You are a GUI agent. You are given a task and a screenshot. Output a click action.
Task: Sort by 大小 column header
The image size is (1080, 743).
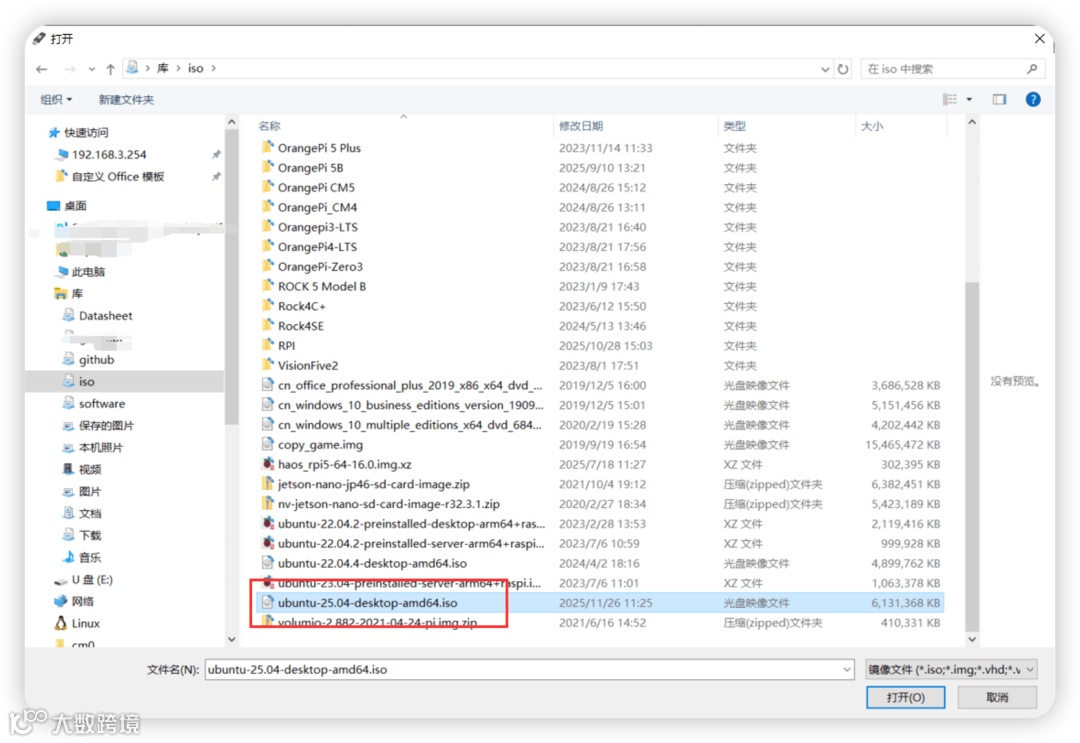[x=872, y=126]
